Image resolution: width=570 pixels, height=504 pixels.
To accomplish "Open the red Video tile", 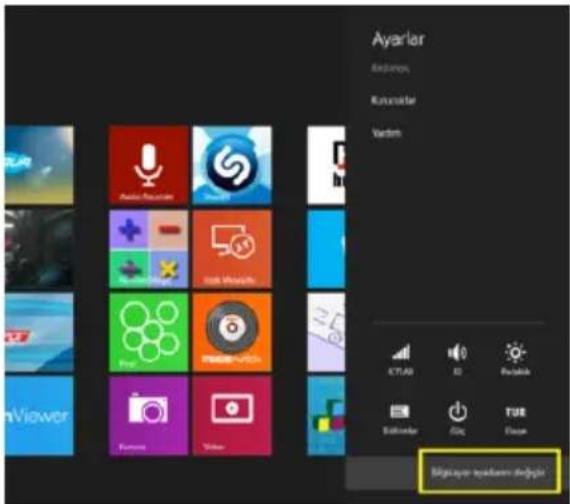I will pyautogui.click(x=232, y=416).
